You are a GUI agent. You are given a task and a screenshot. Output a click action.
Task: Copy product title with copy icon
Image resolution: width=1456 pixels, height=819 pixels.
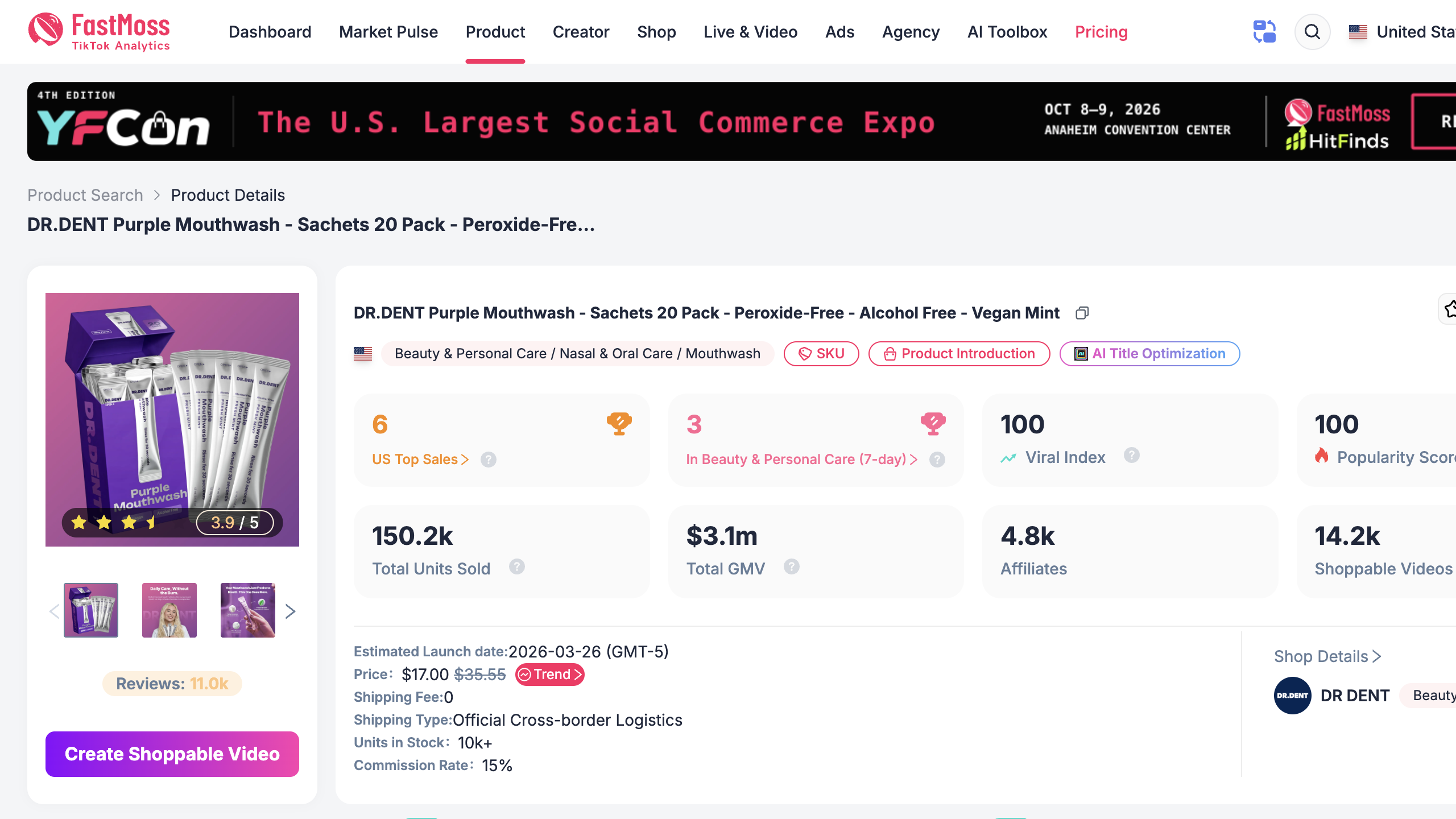[x=1082, y=313]
